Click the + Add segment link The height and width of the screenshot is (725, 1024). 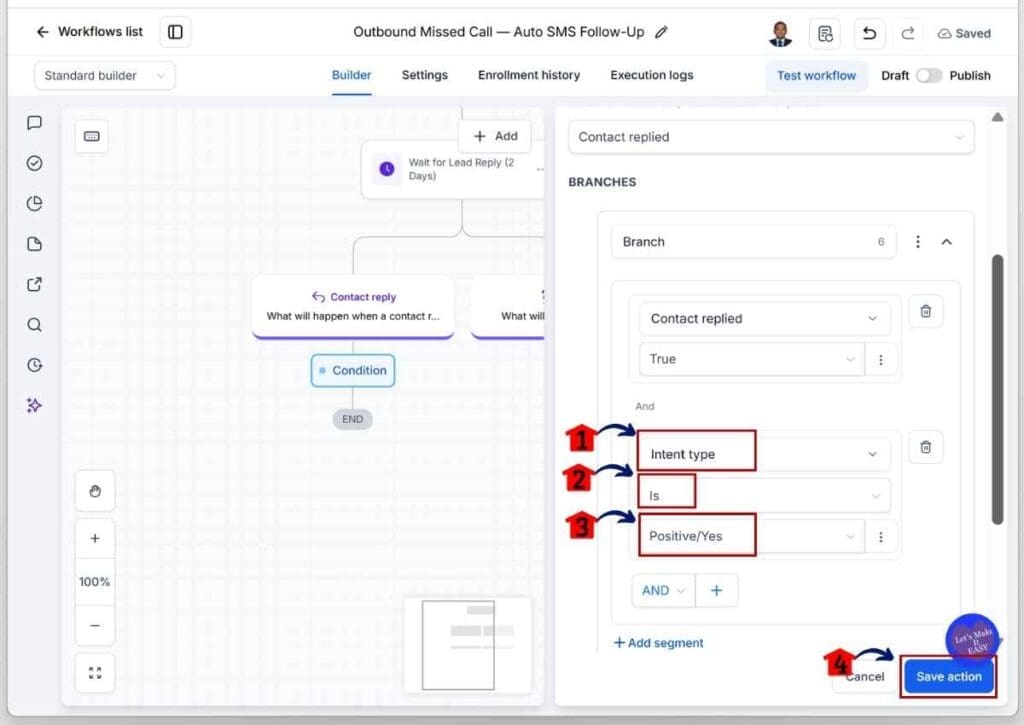(658, 643)
